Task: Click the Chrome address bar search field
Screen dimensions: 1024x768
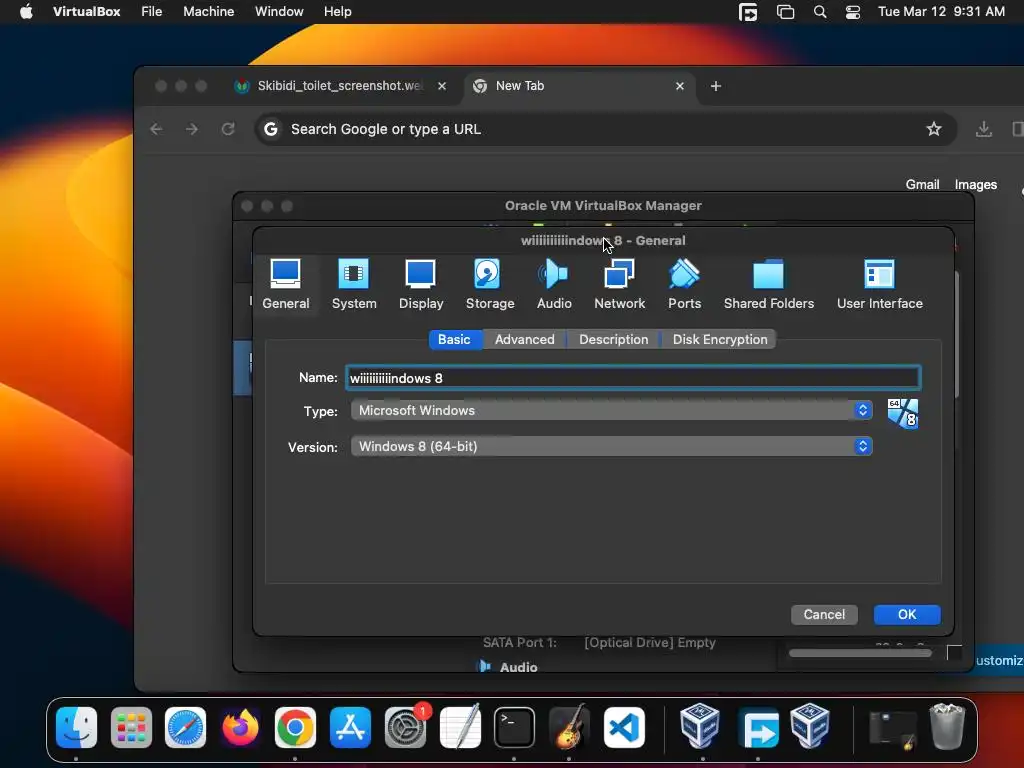Action: coord(605,129)
